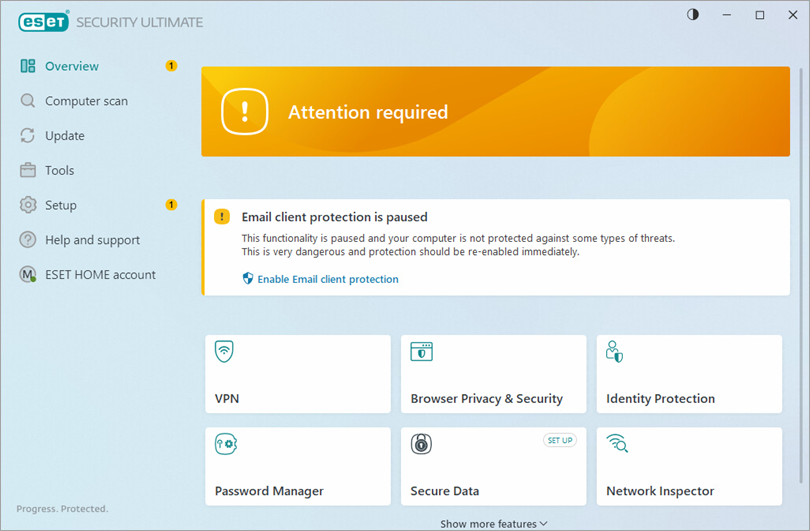Toggle the dark mode contrast icon
Screen dimensions: 810x531
pyautogui.click(x=693, y=14)
